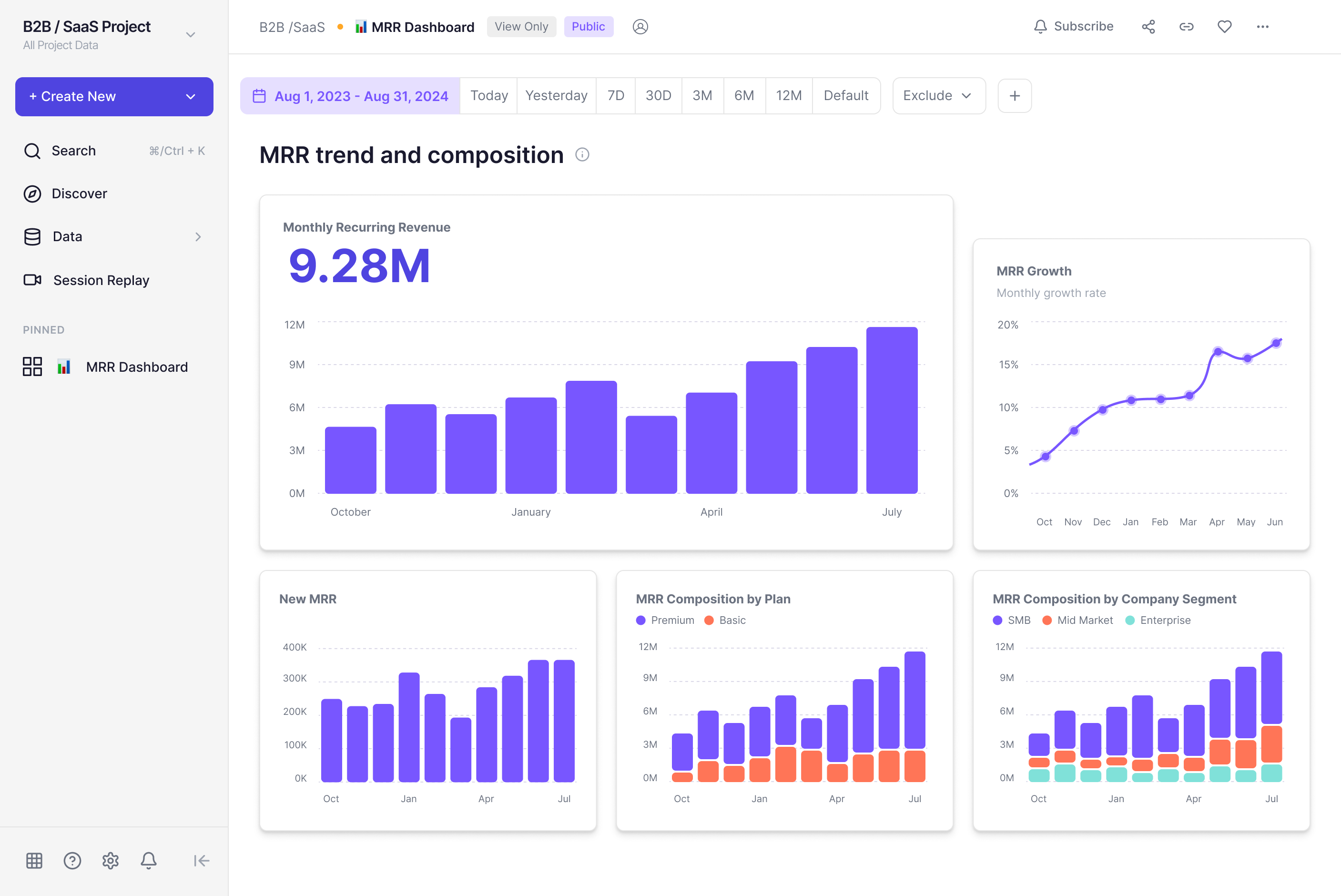The height and width of the screenshot is (896, 1341).
Task: Select the Today time range
Action: coord(488,95)
